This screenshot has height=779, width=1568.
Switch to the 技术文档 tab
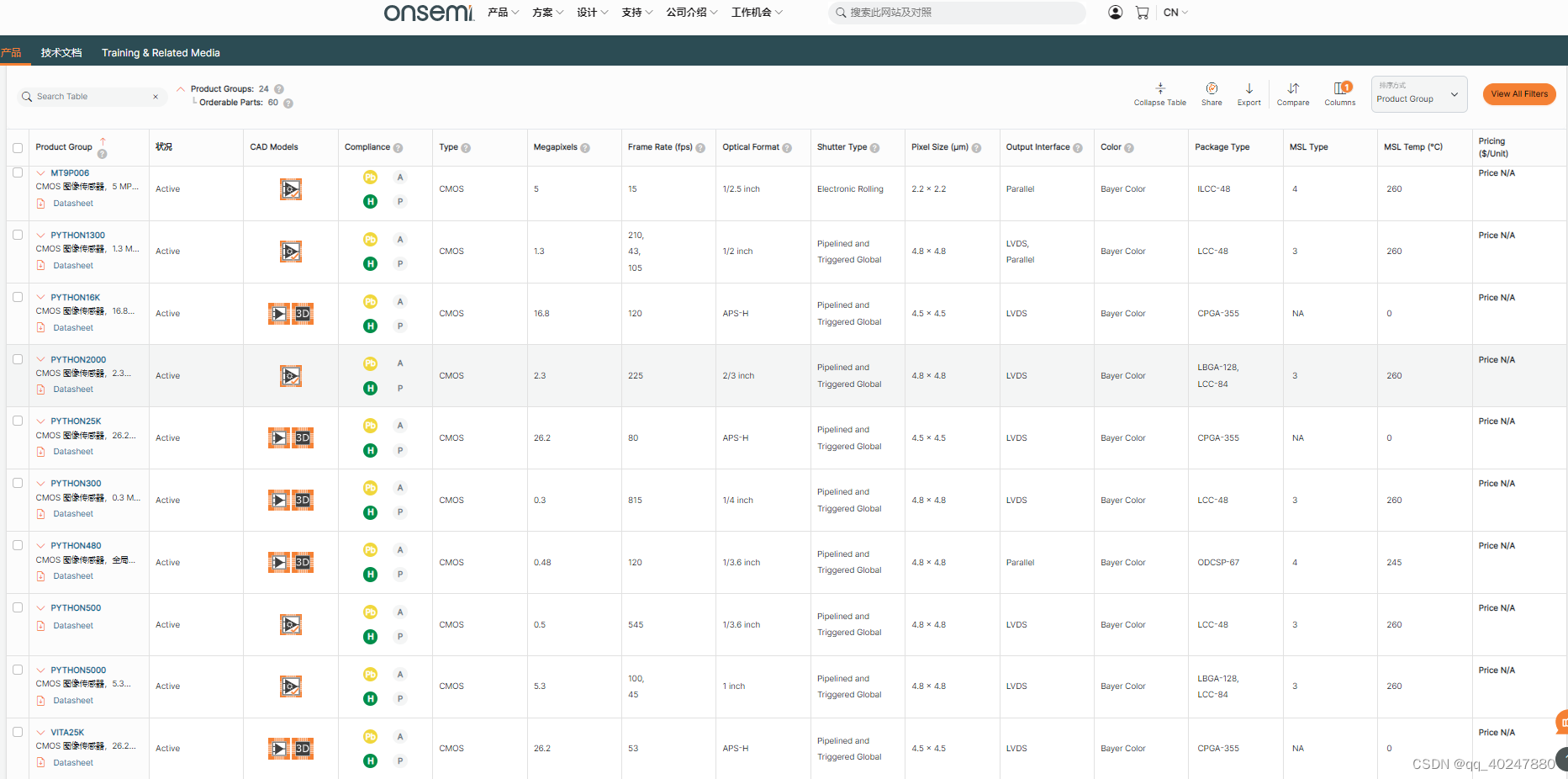coord(61,53)
